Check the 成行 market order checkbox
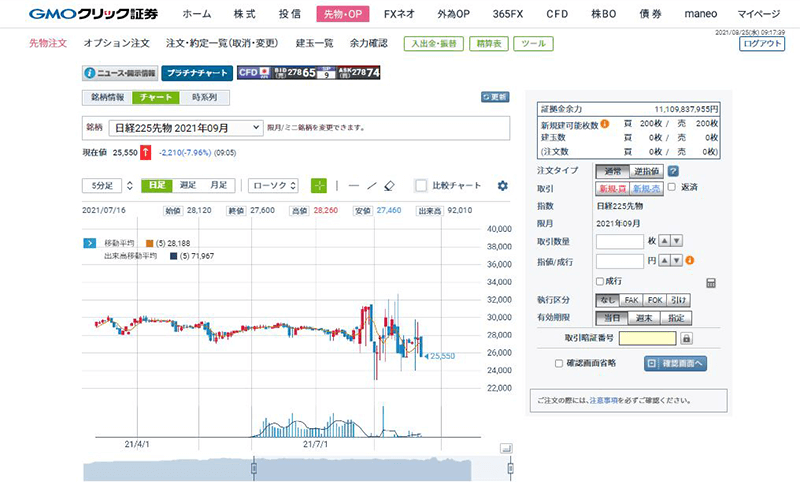Image resolution: width=800 pixels, height=482 pixels. tap(600, 281)
